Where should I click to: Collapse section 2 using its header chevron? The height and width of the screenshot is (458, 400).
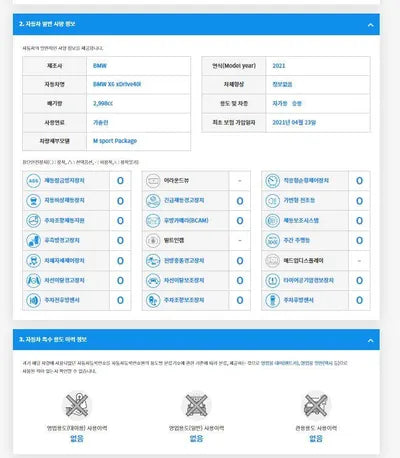click(x=370, y=25)
